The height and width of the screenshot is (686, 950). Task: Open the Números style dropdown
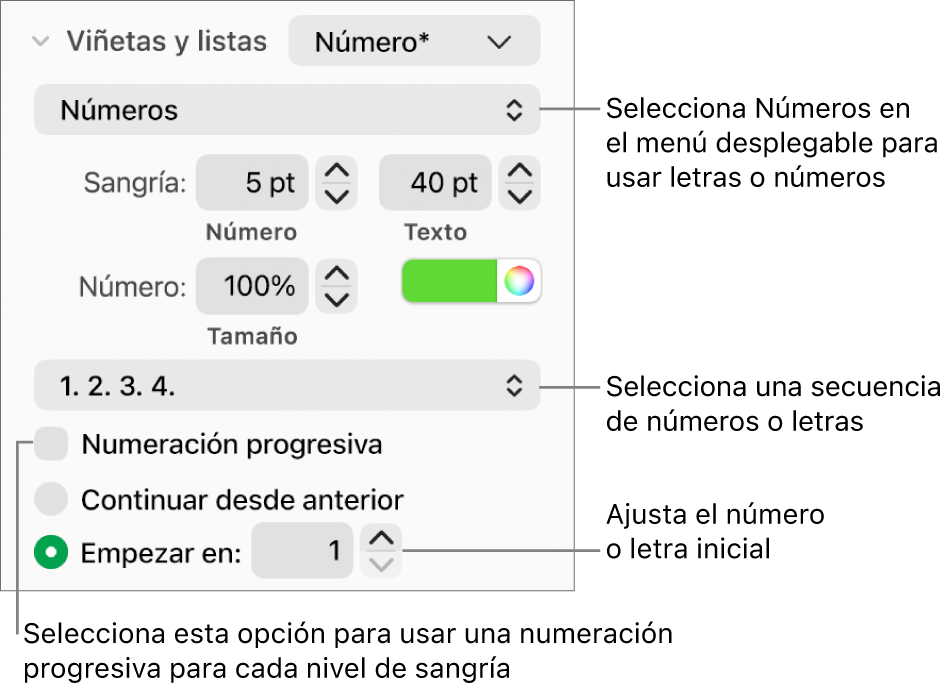[286, 110]
